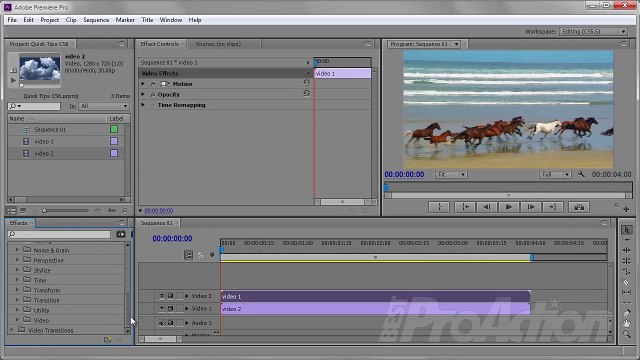Select the Zoom magnifier tool
The width and height of the screenshot is (640, 360).
pos(627,334)
